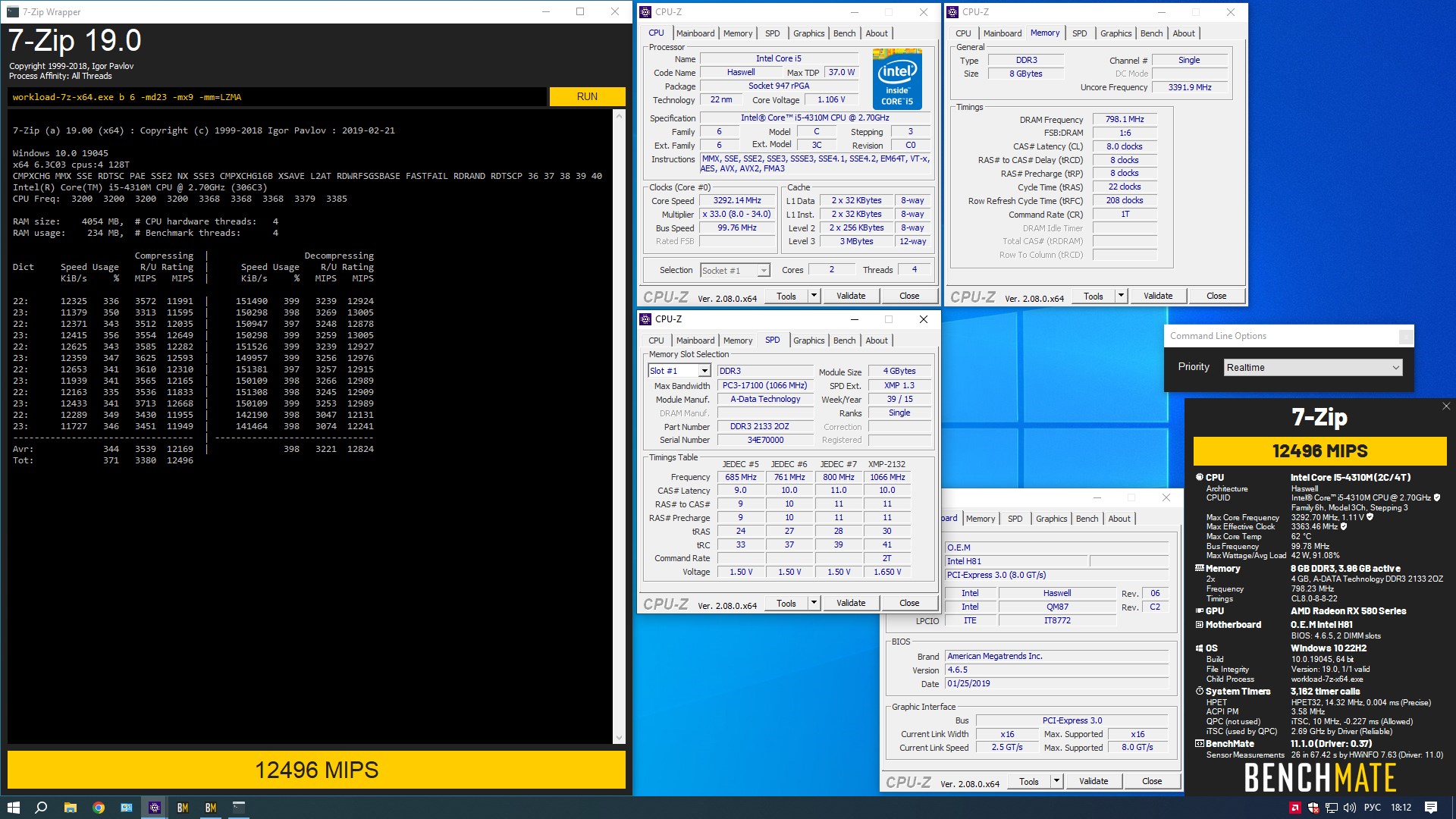Viewport: 1456px width, 819px height.
Task: Click the Module Manuf. A-Data Technology field
Action: click(x=765, y=399)
